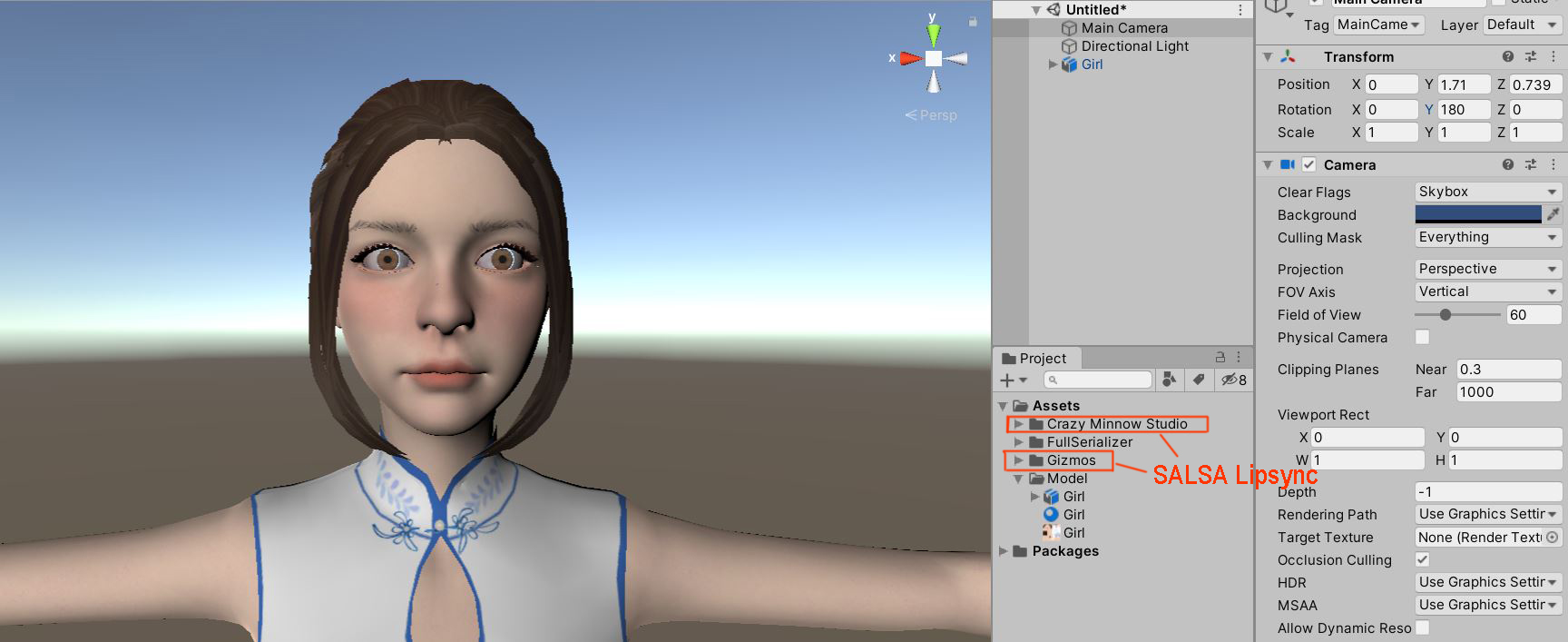This screenshot has width=1568, height=642.
Task: Expand the Crazy Minnow Studio folder
Action: [x=1019, y=424]
